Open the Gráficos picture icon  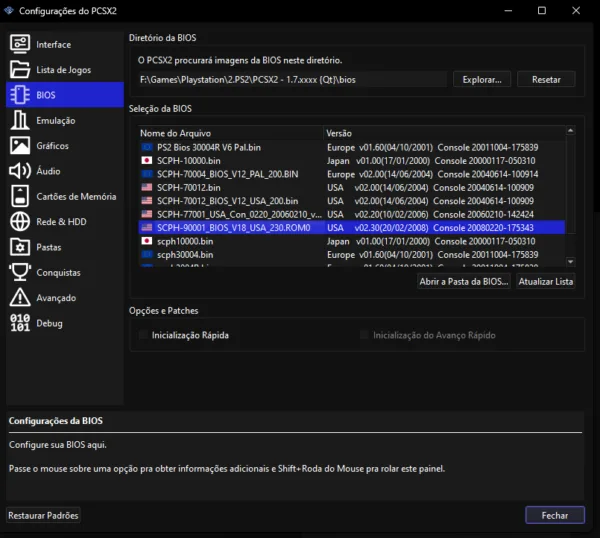[20, 145]
